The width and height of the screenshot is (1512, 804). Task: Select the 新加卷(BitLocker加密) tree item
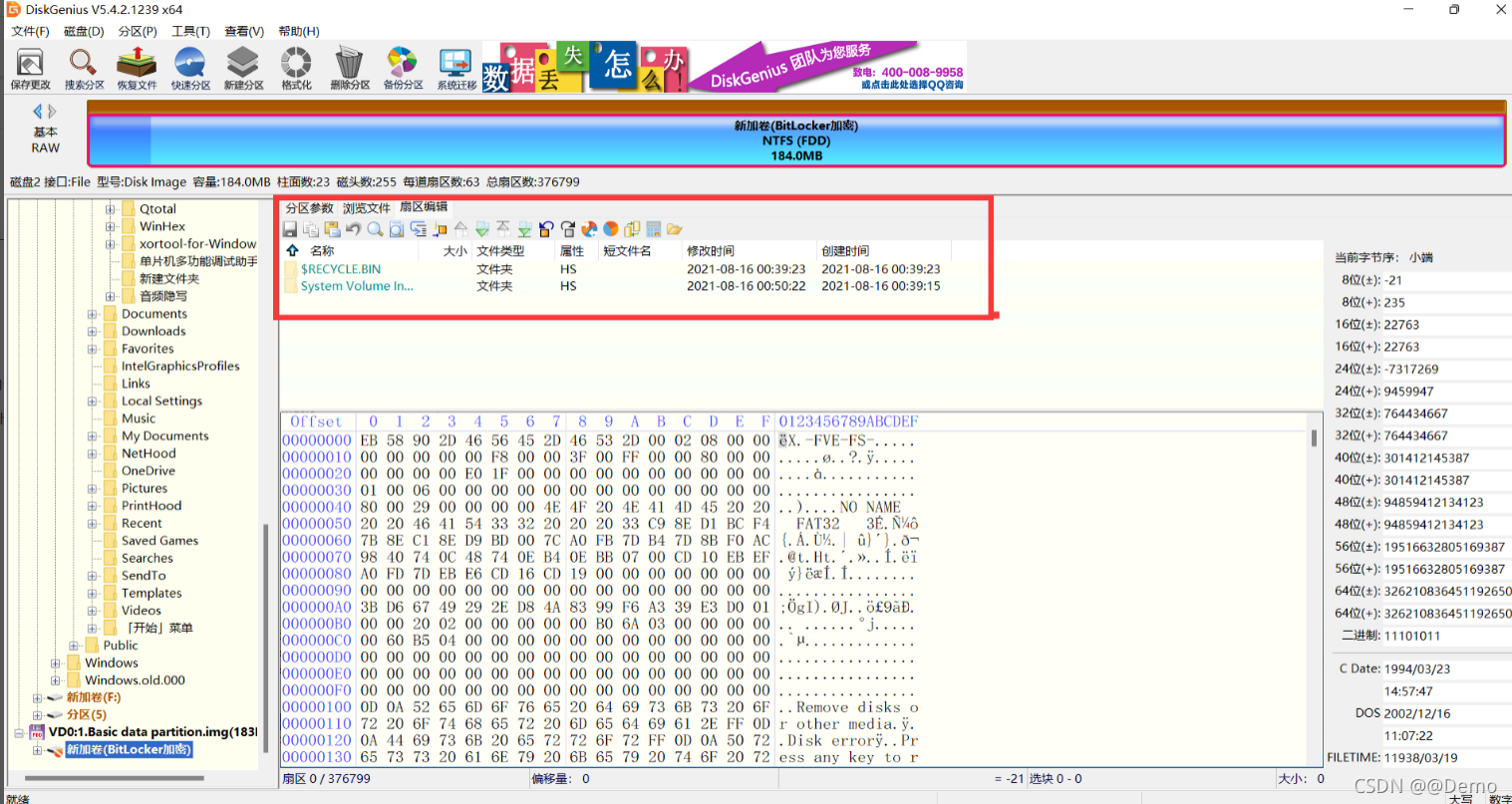coord(130,750)
